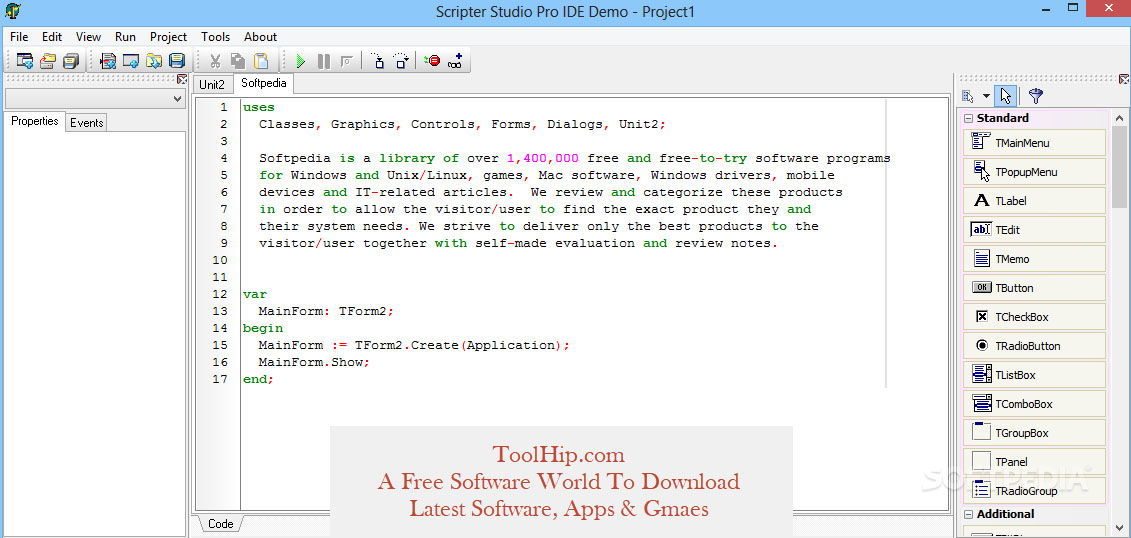1131x538 pixels.
Task: Click the Step Over debug icon
Action: pos(401,61)
